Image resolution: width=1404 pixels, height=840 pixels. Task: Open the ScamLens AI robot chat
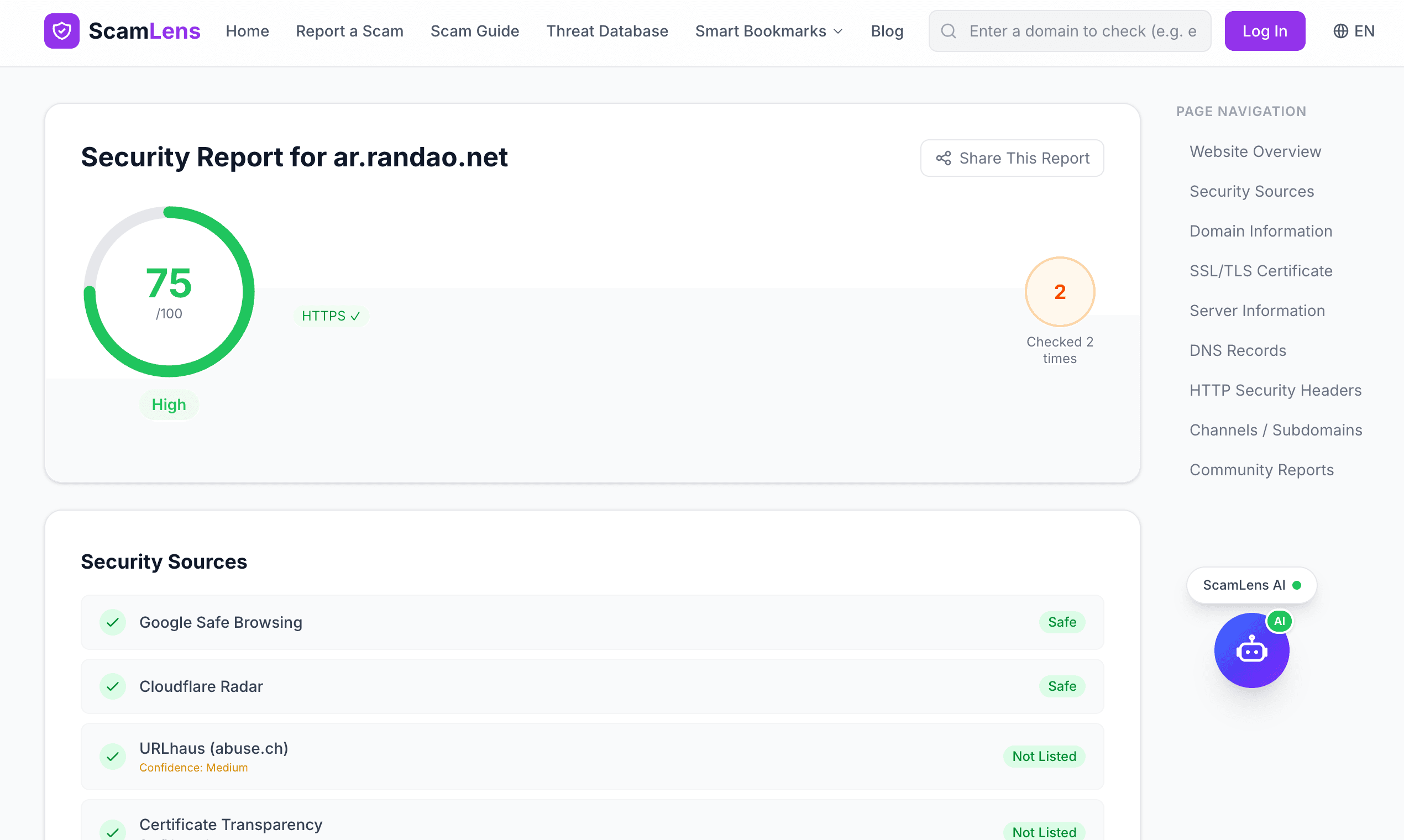pyautogui.click(x=1253, y=650)
